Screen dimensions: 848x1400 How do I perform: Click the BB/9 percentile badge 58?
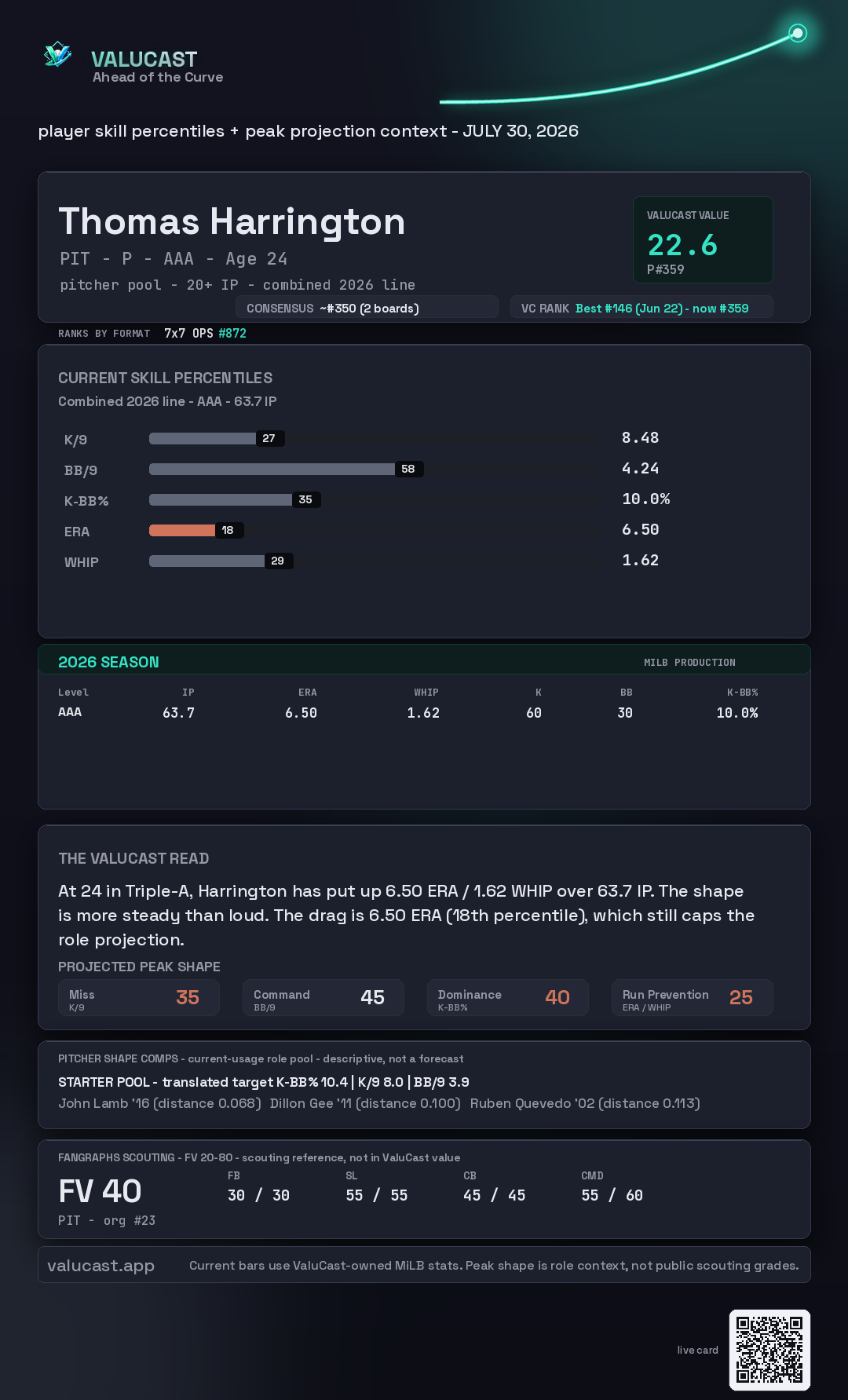(x=408, y=469)
